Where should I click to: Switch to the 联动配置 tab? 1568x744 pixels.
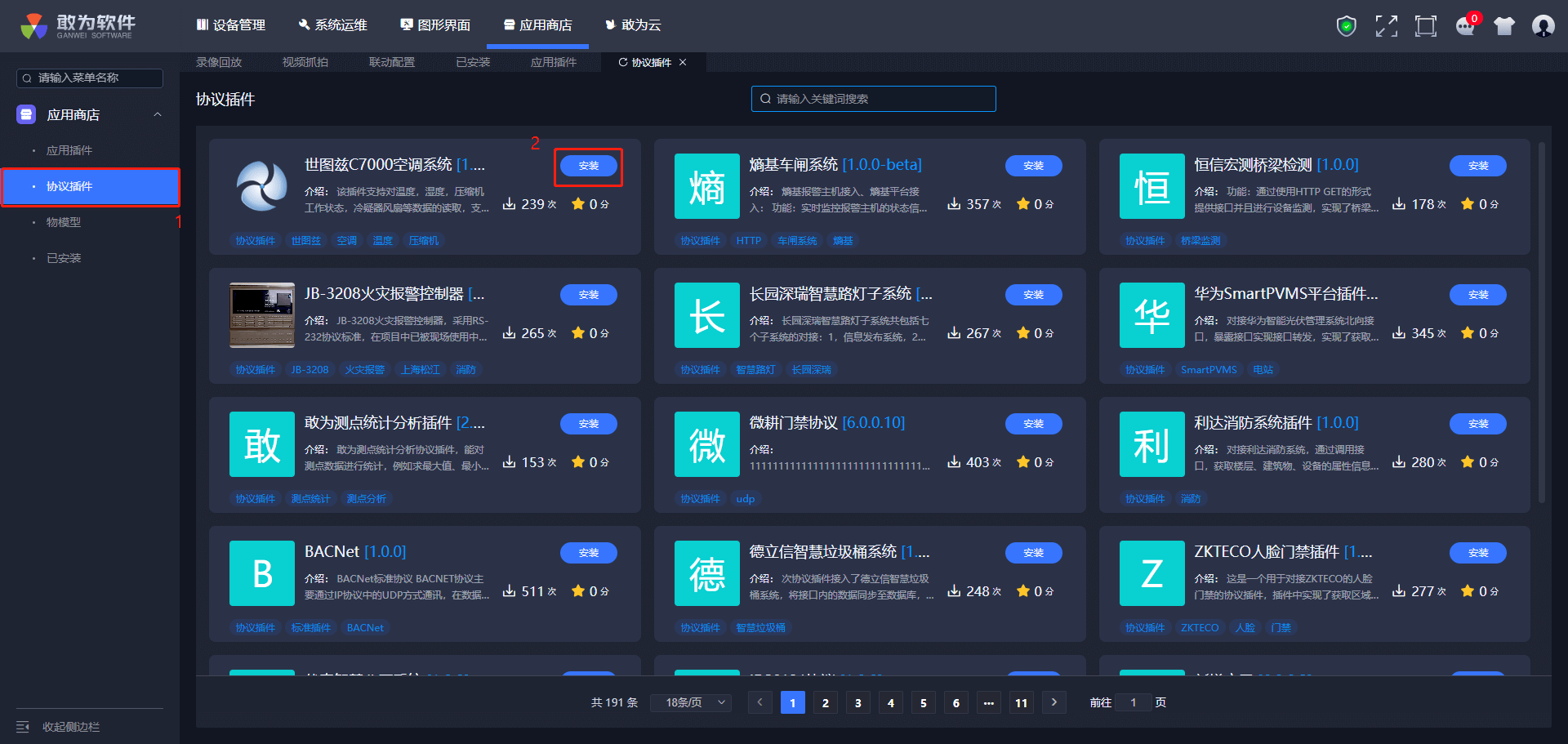click(x=392, y=62)
